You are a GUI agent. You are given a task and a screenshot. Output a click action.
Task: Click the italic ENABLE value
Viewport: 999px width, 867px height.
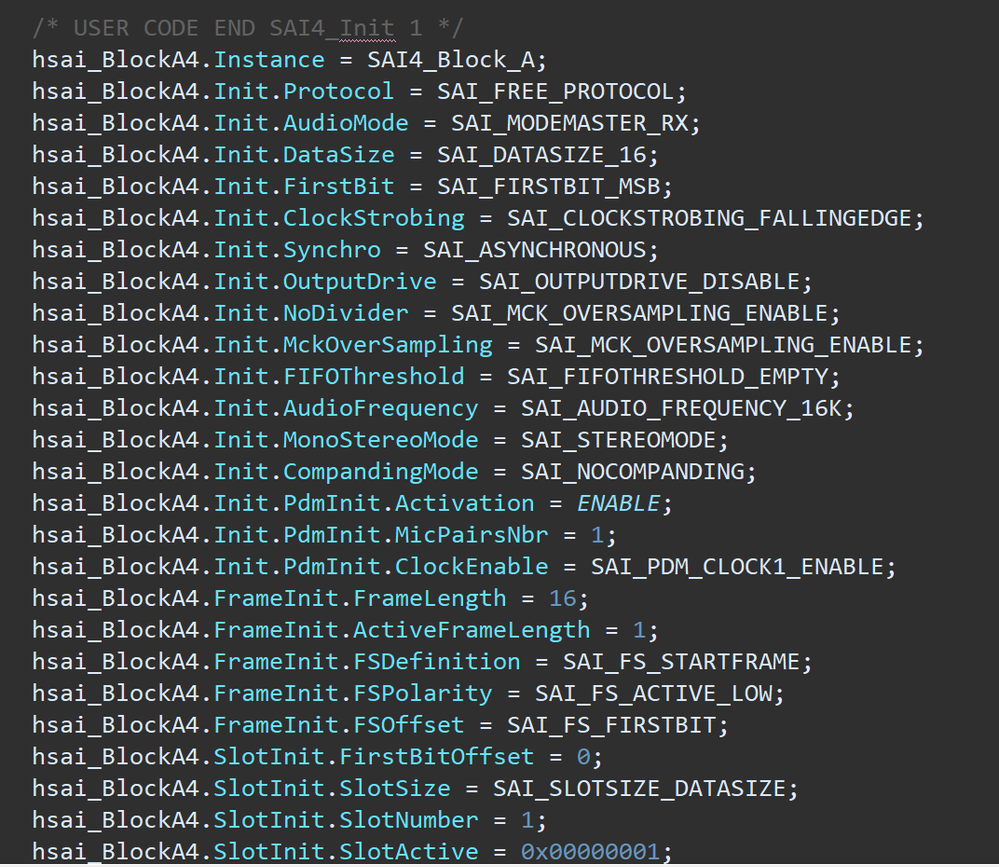coord(617,503)
